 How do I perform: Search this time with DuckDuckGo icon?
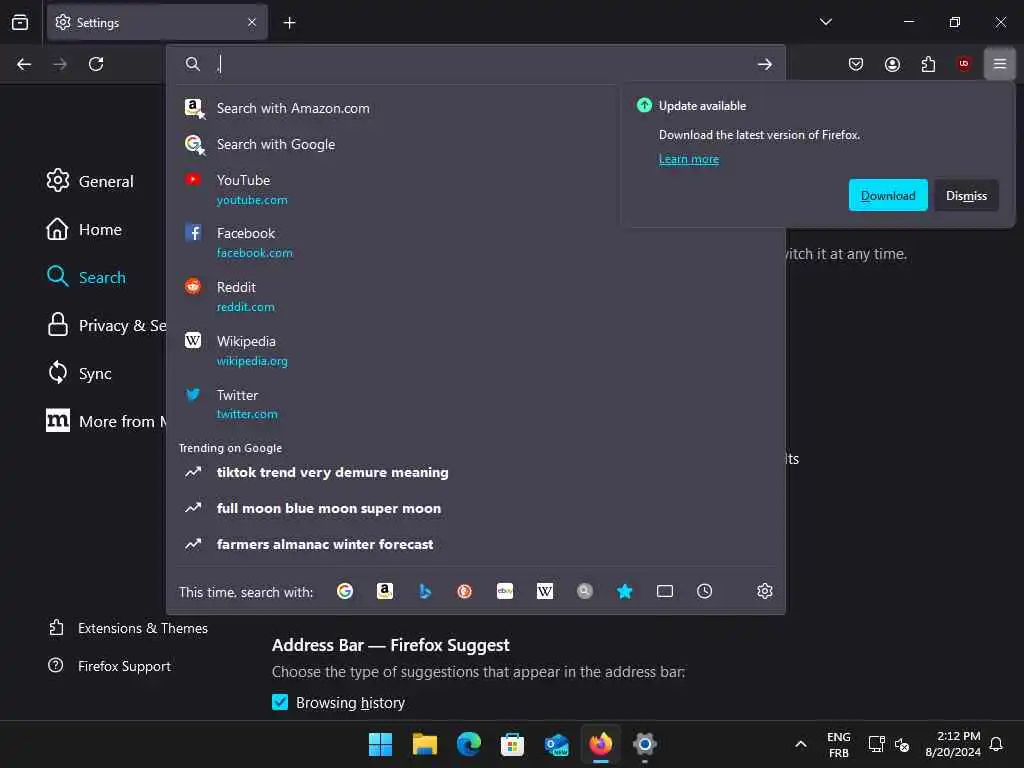point(464,591)
